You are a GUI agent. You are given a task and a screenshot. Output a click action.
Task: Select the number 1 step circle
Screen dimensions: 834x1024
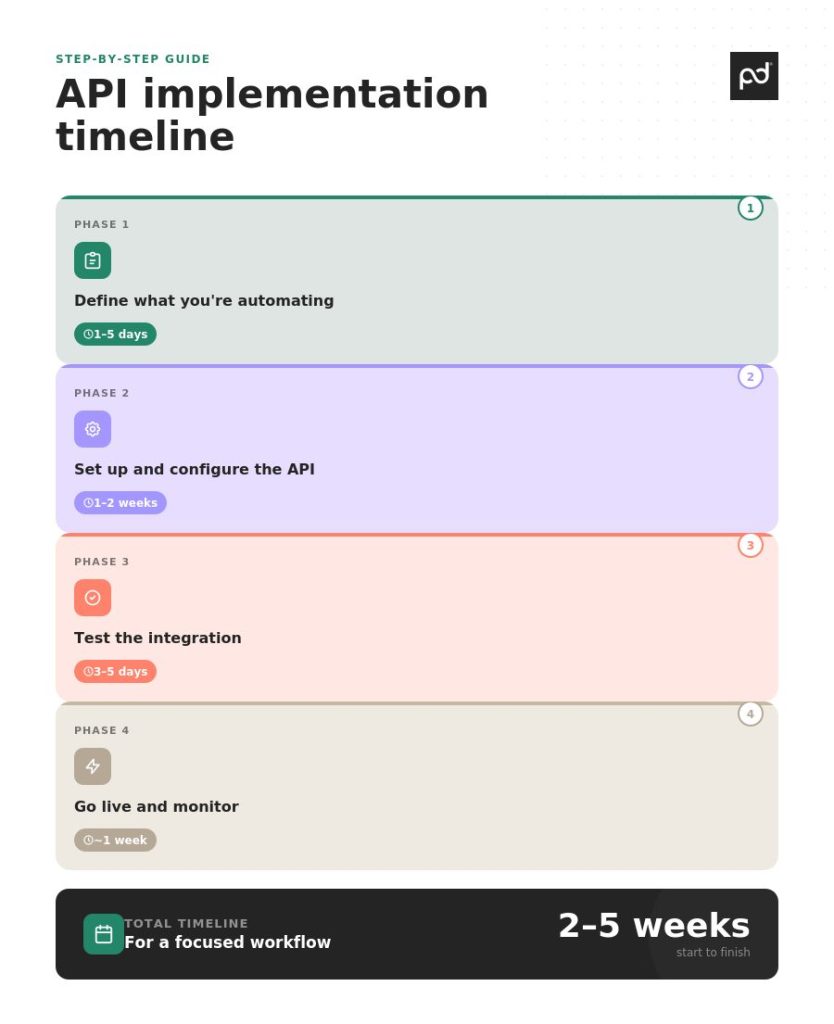pos(750,208)
